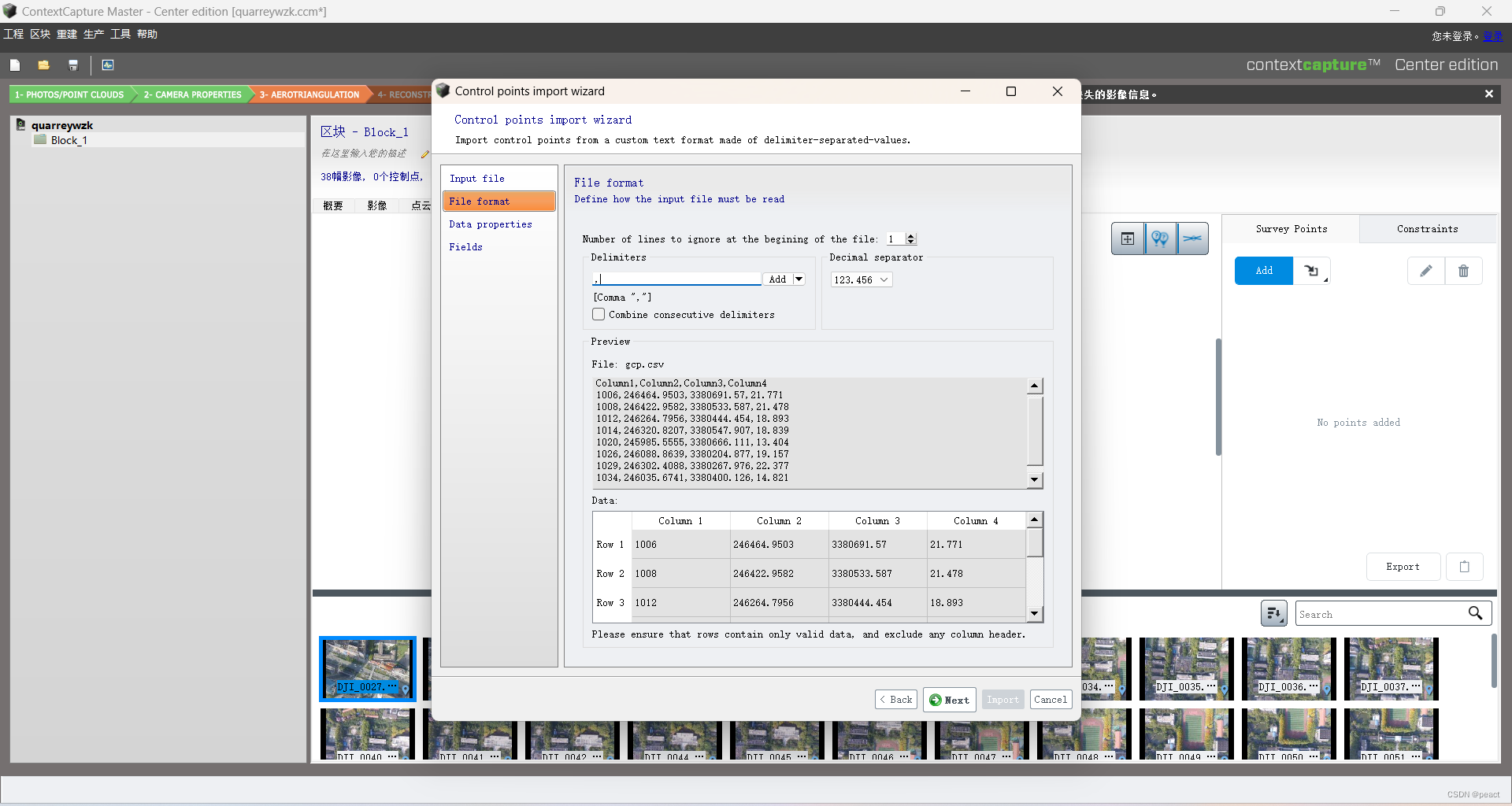Increase lines to ignore with the stepper arrow
1512x806 pixels.
[912, 235]
